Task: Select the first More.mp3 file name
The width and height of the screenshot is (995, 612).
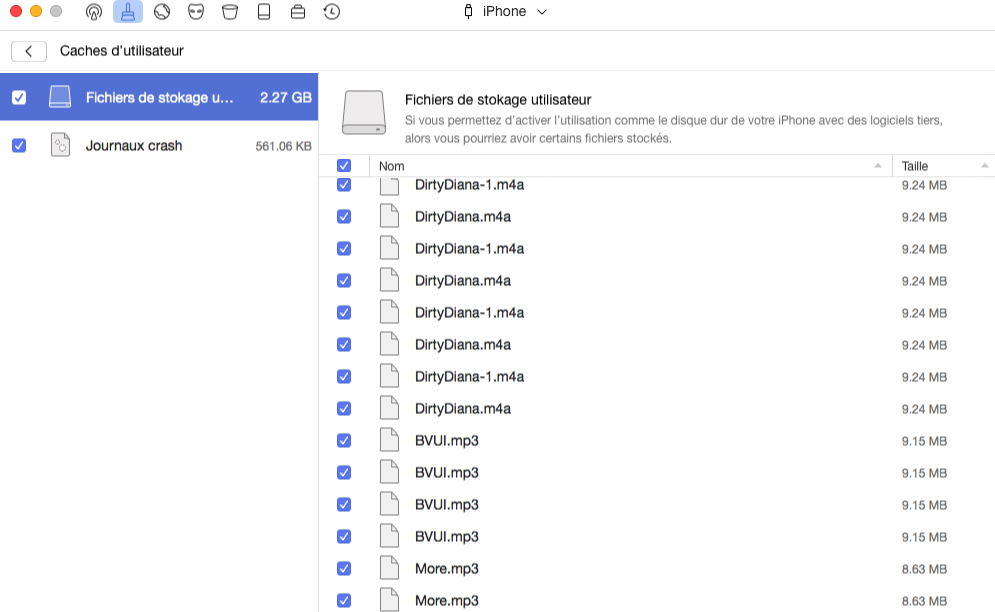Action: click(x=447, y=568)
